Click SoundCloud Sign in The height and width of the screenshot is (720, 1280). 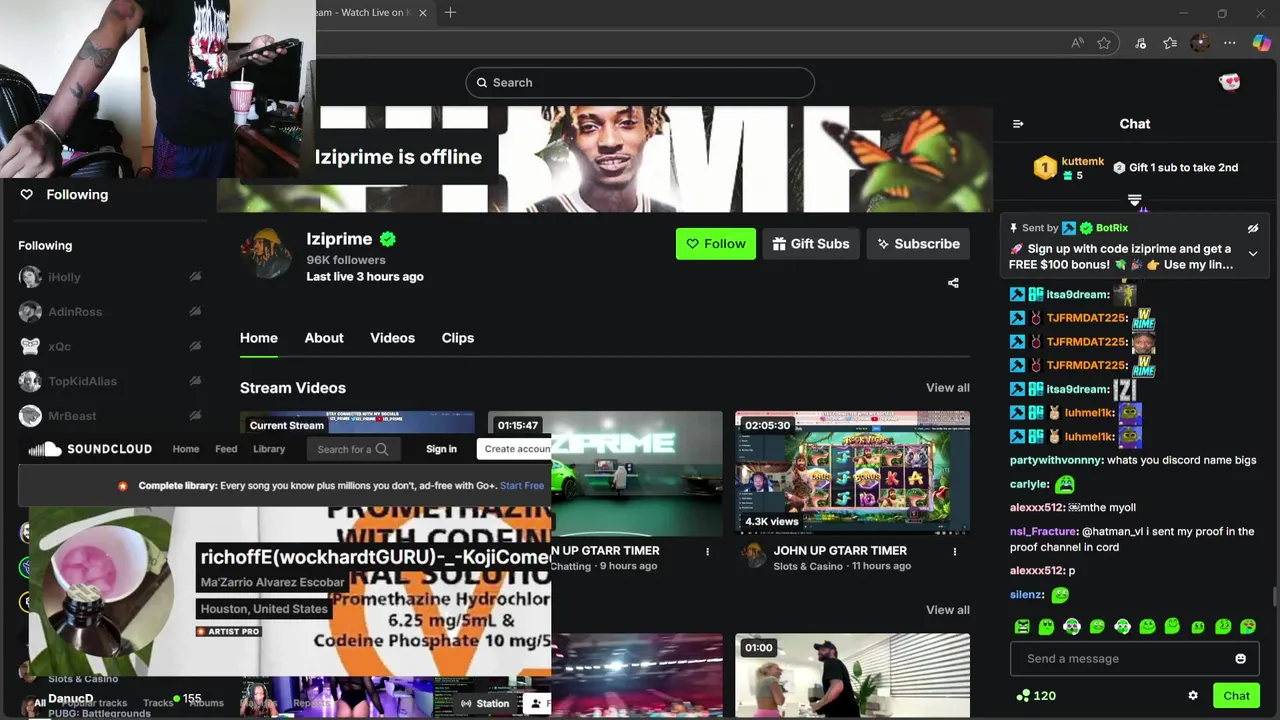(441, 449)
